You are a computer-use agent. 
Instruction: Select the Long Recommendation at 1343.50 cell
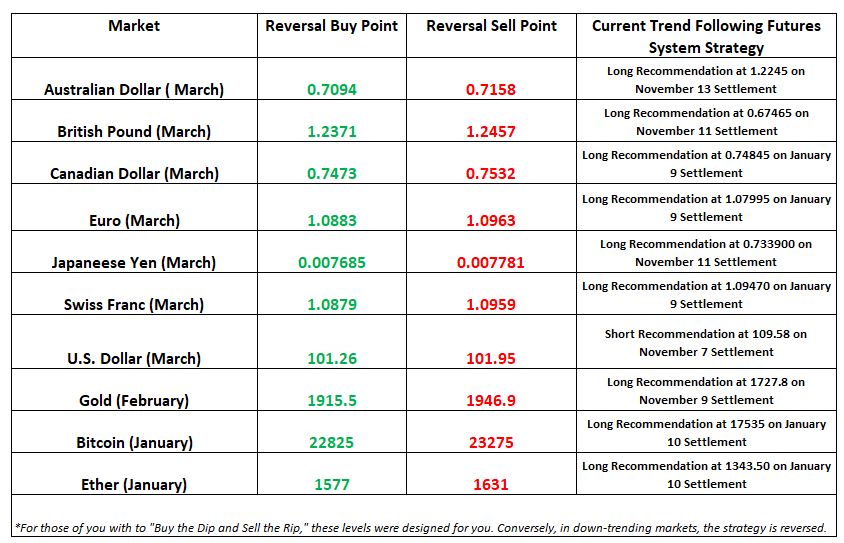pos(706,475)
